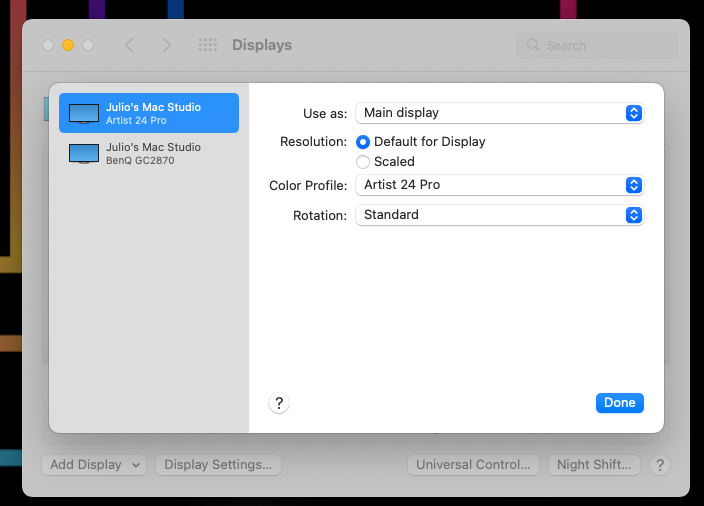Click the back navigation chevron
The image size is (704, 506).
[129, 45]
